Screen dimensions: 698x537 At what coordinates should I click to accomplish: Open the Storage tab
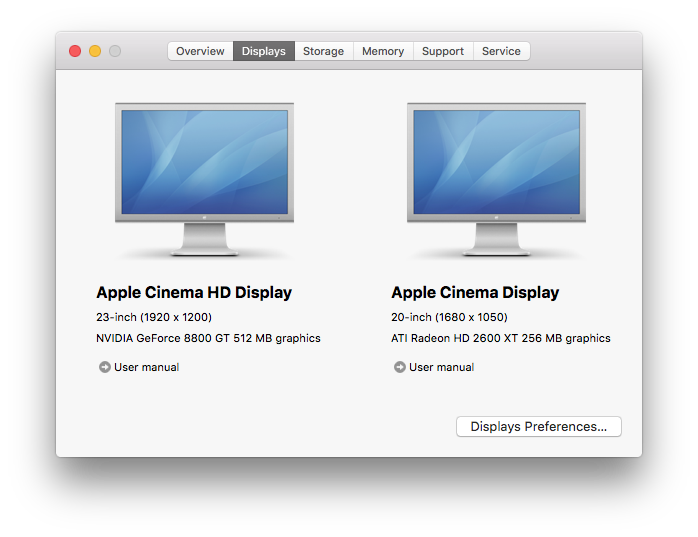[324, 51]
